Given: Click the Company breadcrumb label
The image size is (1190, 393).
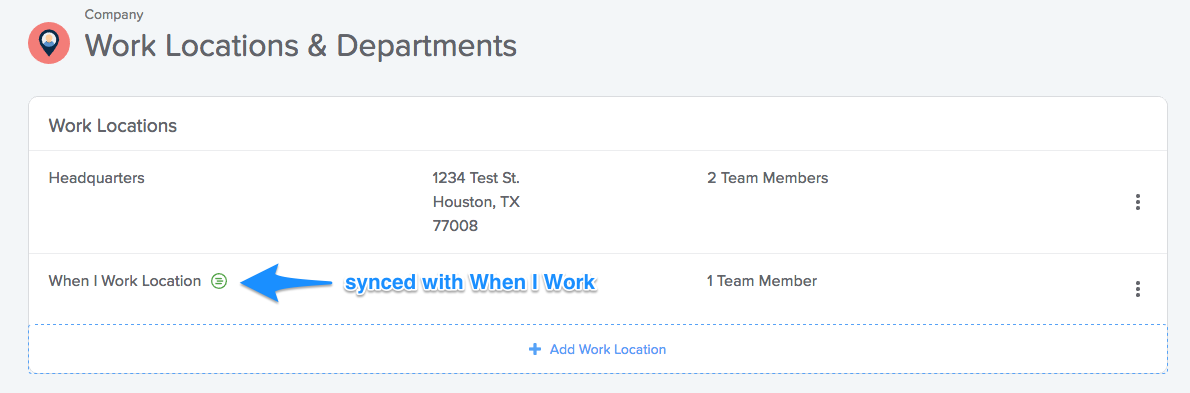Looking at the screenshot, I should pyautogui.click(x=114, y=14).
